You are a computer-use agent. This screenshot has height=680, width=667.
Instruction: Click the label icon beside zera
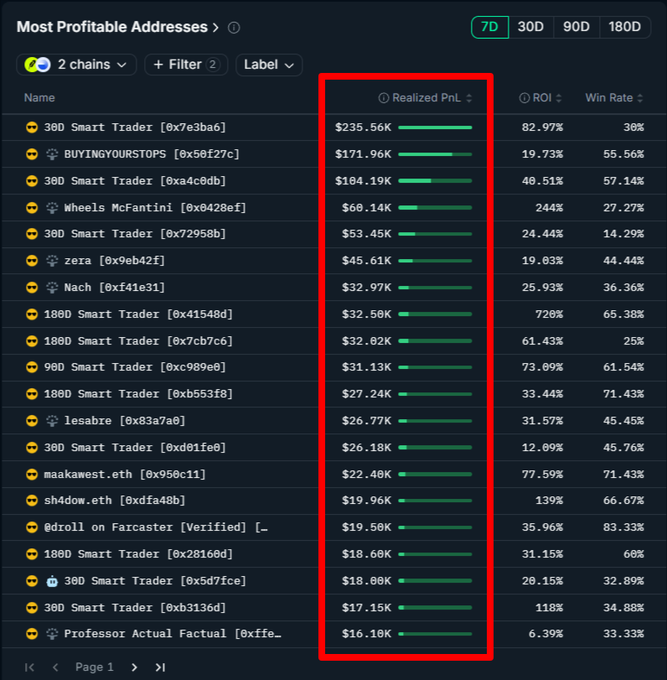[52, 261]
